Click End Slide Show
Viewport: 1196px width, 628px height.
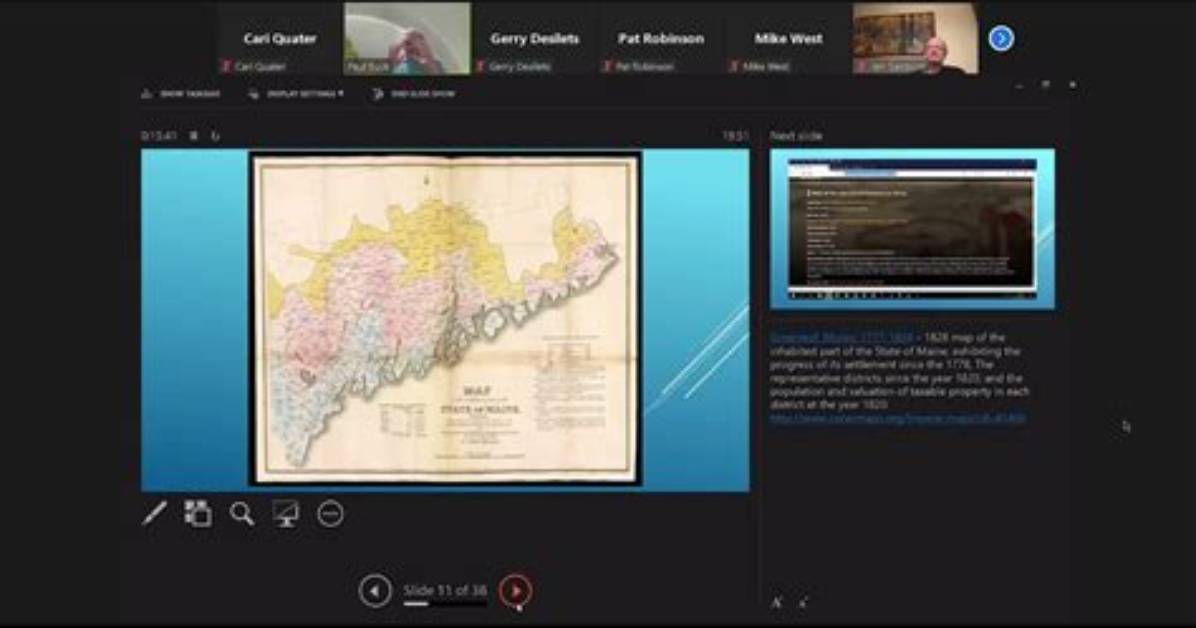(413, 94)
